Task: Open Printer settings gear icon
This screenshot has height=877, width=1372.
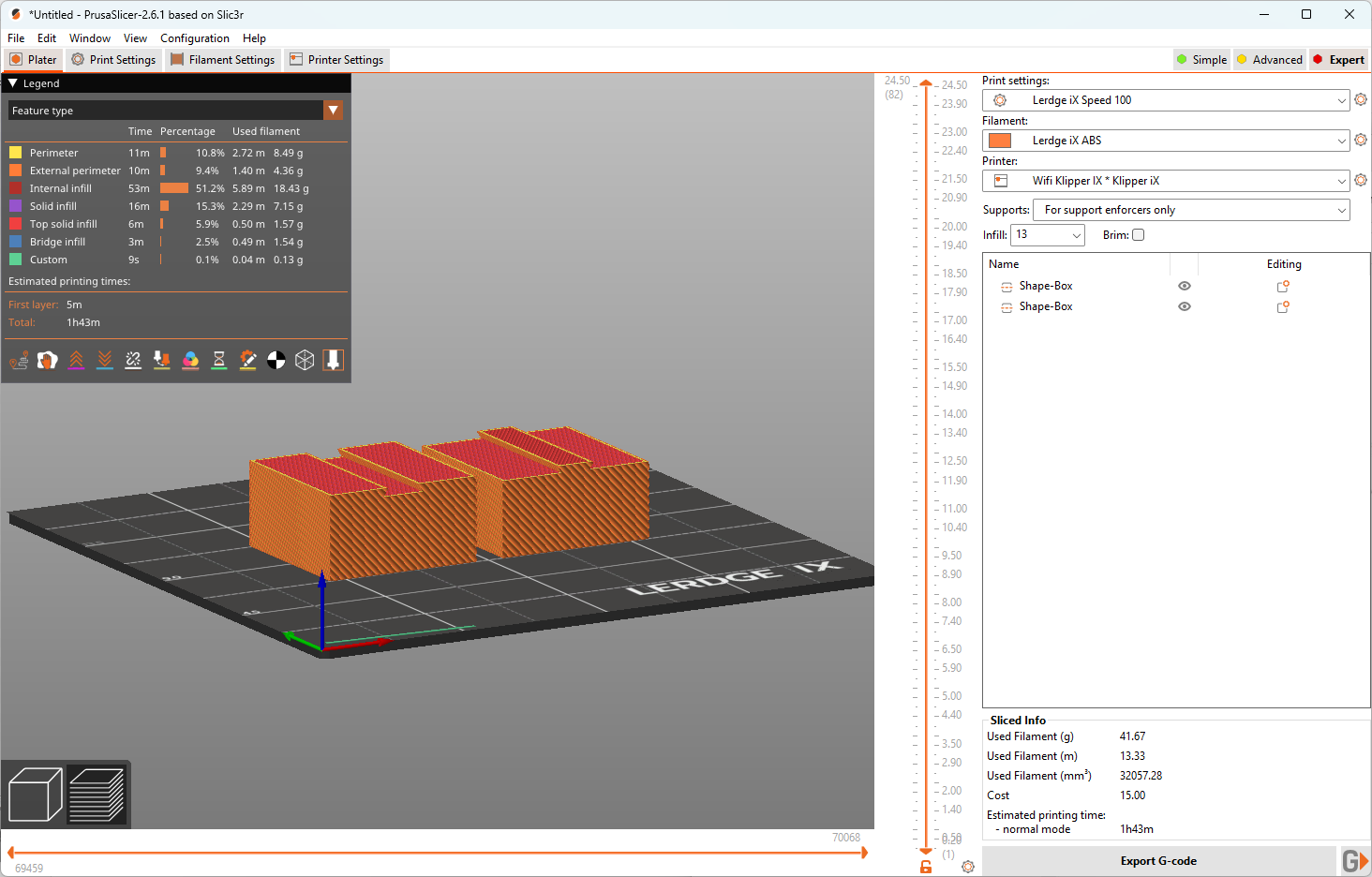Action: 1361,180
